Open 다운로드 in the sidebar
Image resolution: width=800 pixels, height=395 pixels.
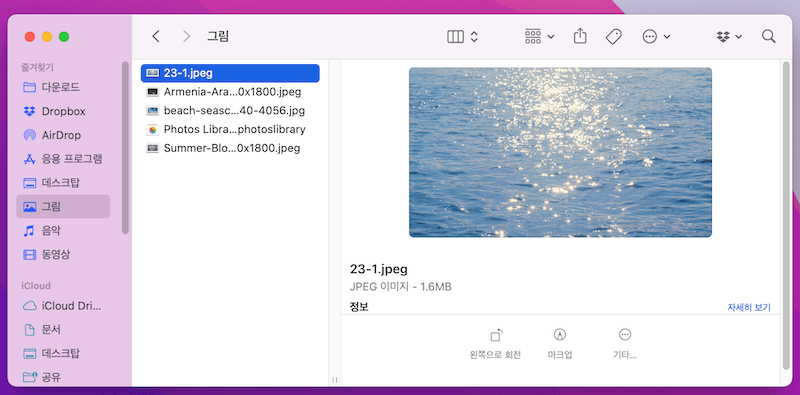tap(63, 87)
